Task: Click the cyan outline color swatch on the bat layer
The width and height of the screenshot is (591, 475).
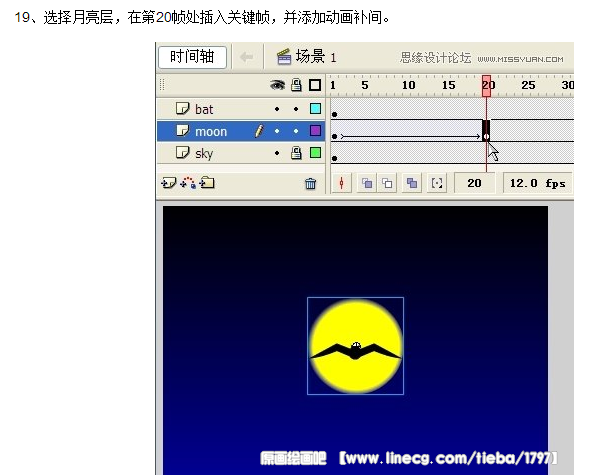Action: point(315,109)
